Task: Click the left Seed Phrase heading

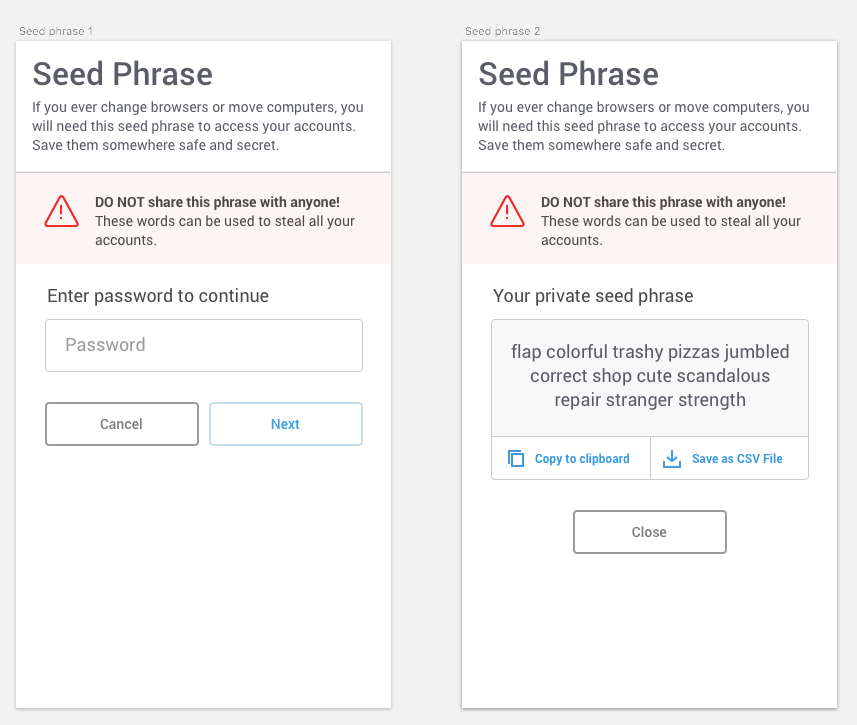Action: (x=123, y=74)
